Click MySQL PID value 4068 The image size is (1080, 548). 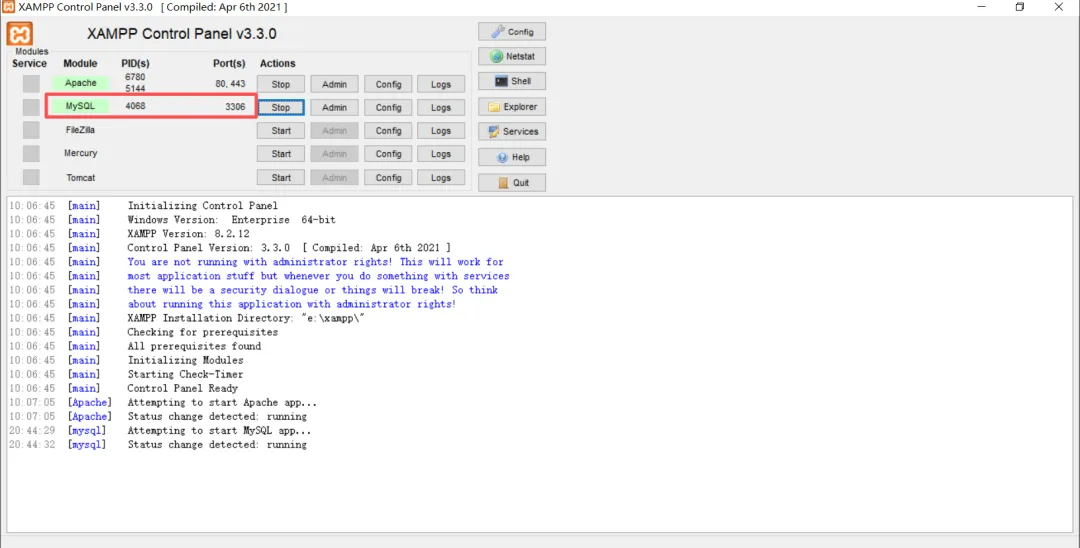point(135,106)
